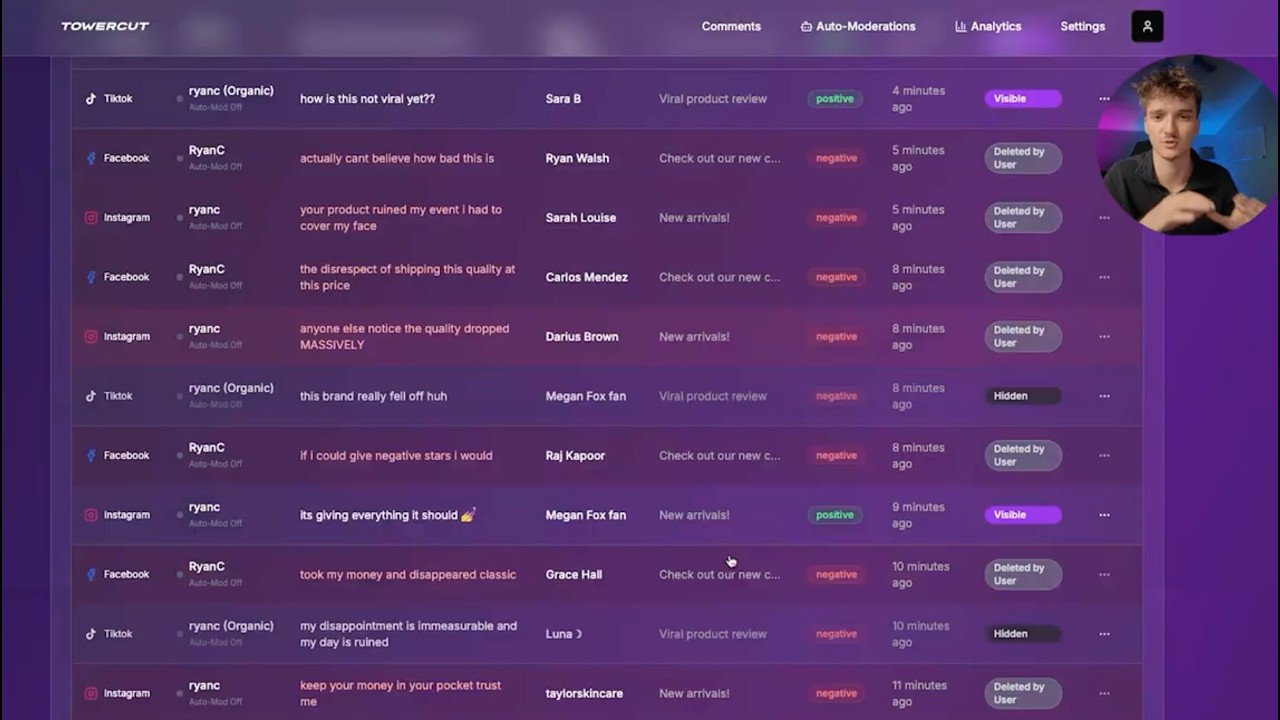Click the Instagram icon in taylorskincare row

[91, 693]
